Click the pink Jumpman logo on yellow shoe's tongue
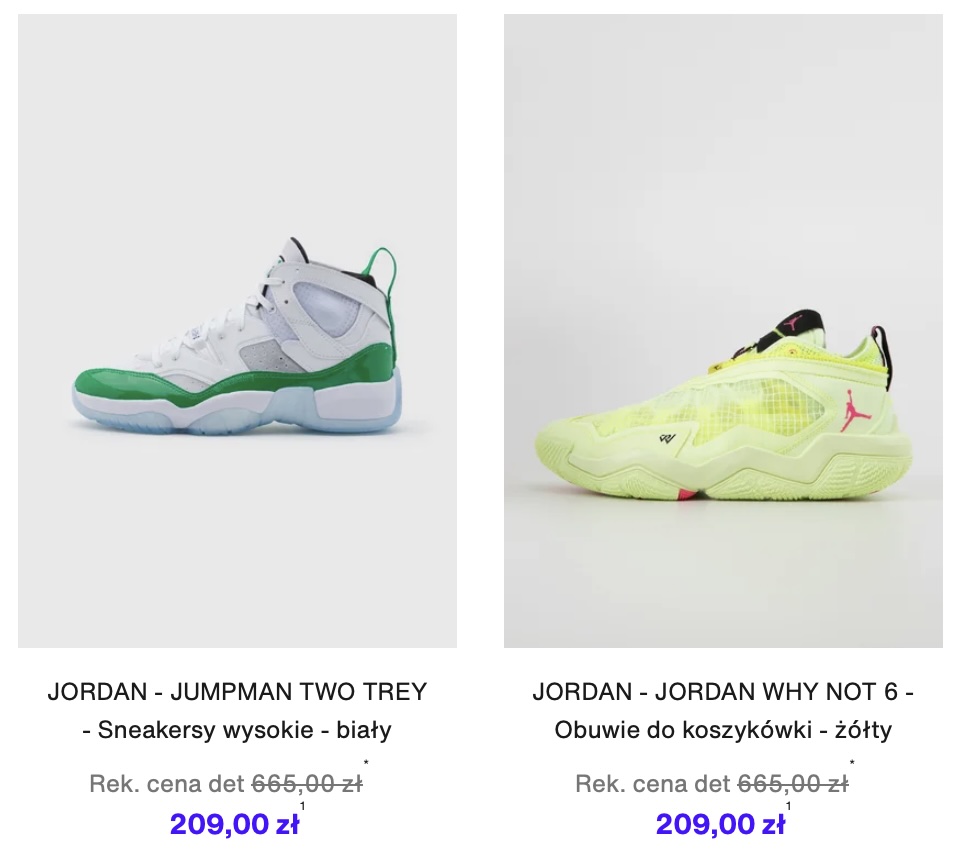964x860 pixels. (x=795, y=323)
